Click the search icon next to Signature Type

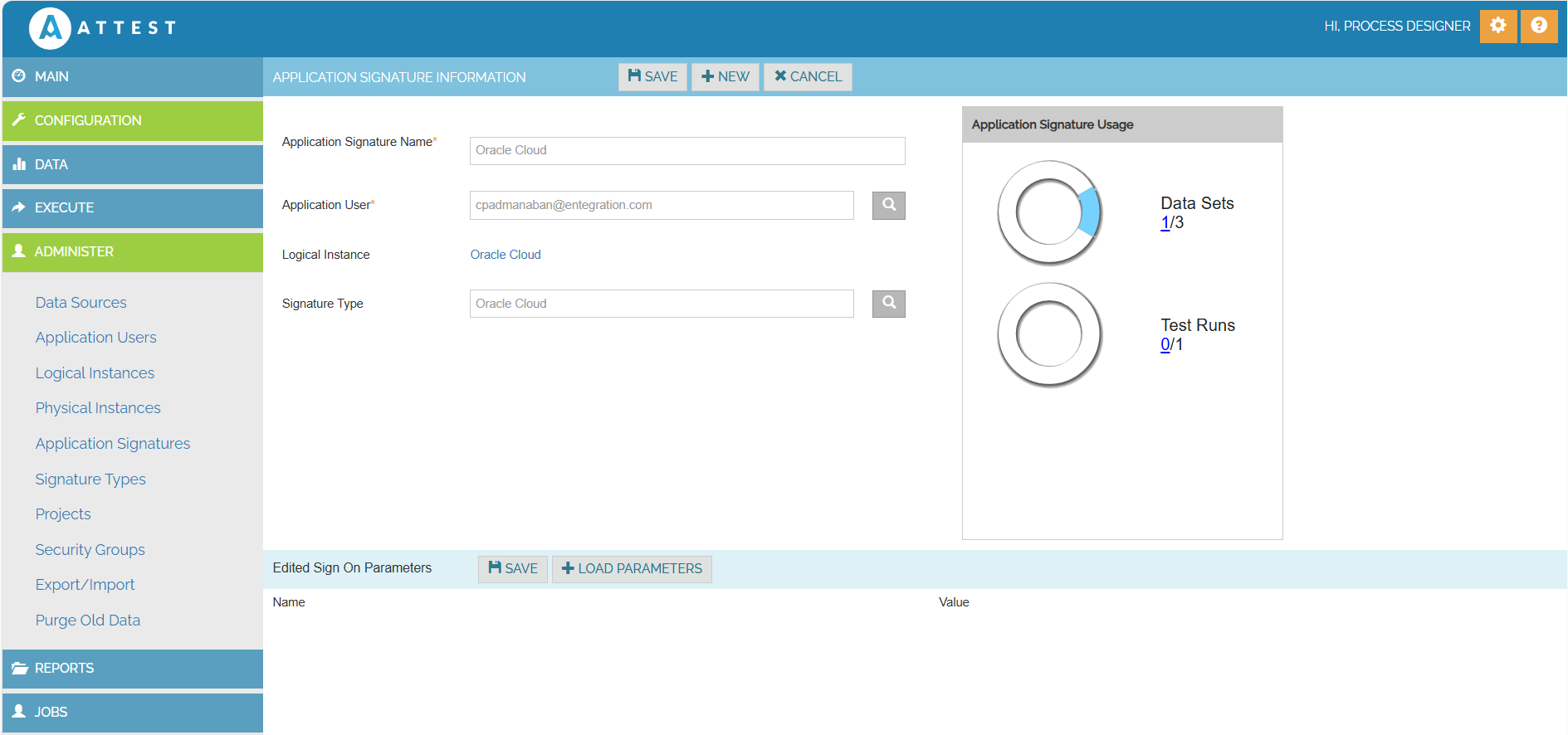point(889,304)
